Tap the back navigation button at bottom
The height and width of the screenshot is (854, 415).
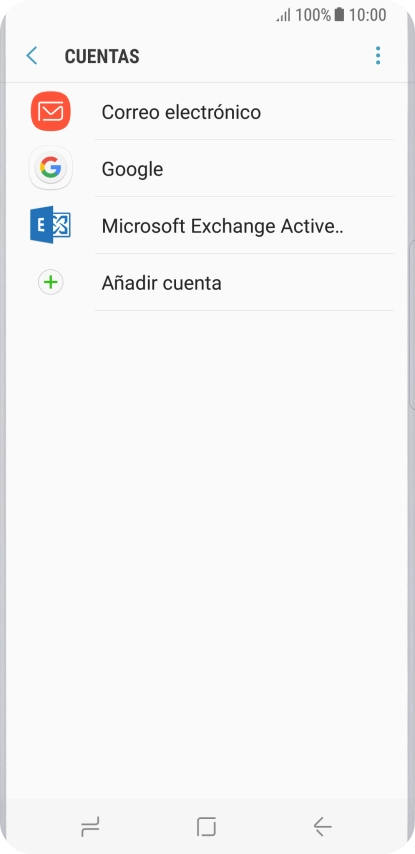pyautogui.click(x=322, y=827)
